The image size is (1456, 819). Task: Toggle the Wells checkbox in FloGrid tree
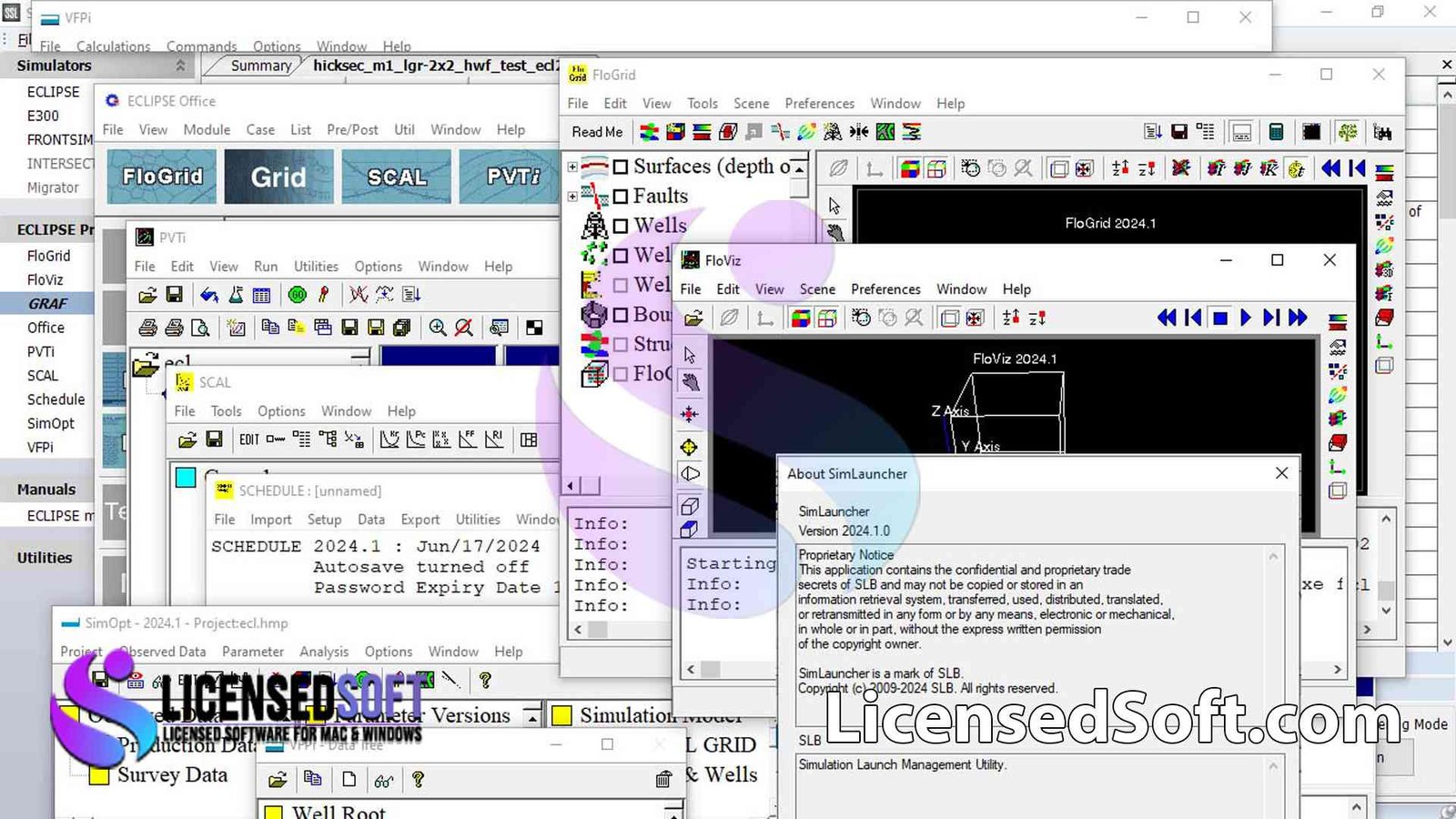(621, 226)
